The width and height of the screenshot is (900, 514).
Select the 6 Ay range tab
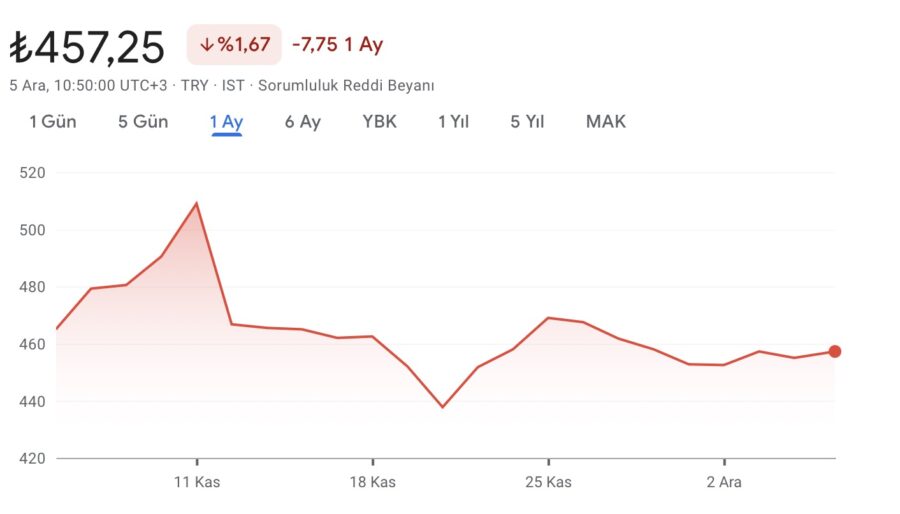tap(302, 122)
